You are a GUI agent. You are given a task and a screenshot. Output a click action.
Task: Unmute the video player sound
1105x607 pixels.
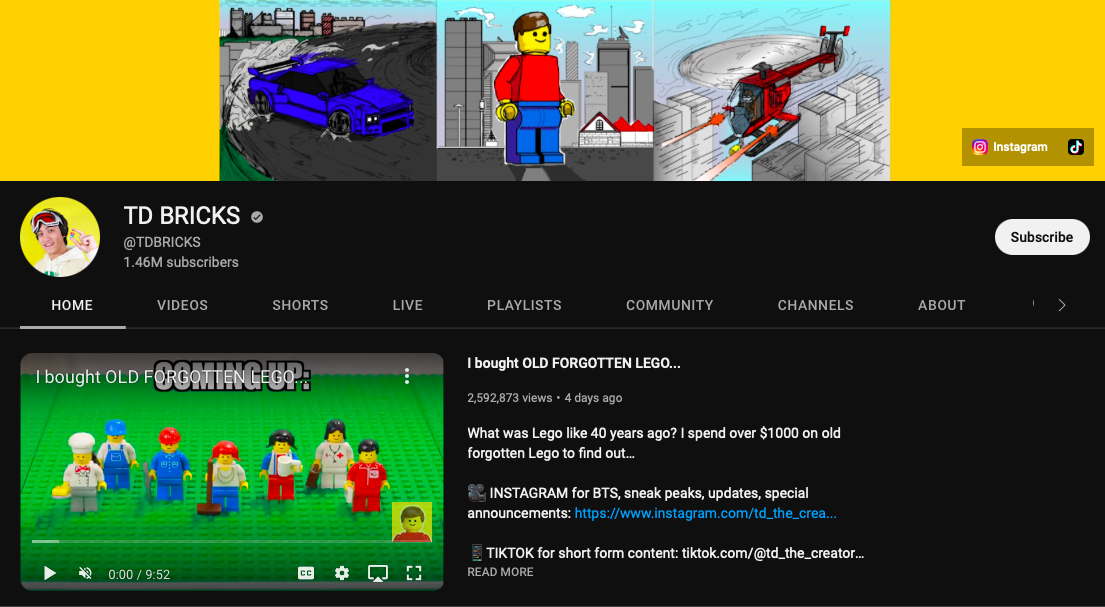pyautogui.click(x=85, y=573)
